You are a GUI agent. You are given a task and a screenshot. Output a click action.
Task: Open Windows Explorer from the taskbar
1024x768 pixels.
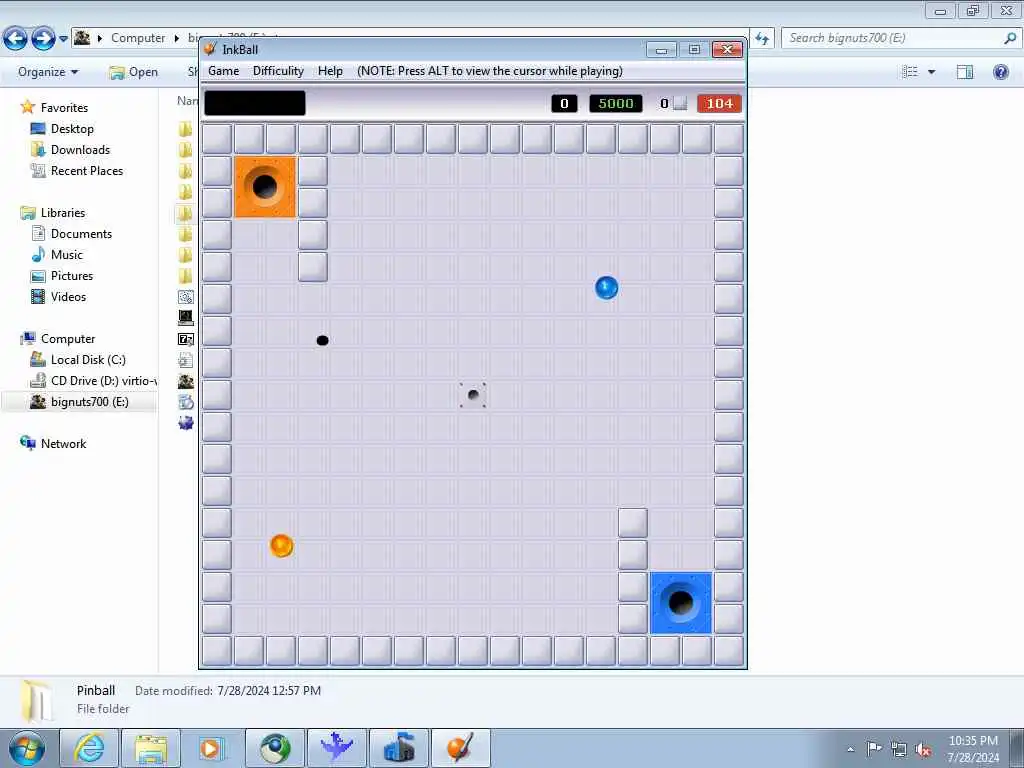pos(151,748)
